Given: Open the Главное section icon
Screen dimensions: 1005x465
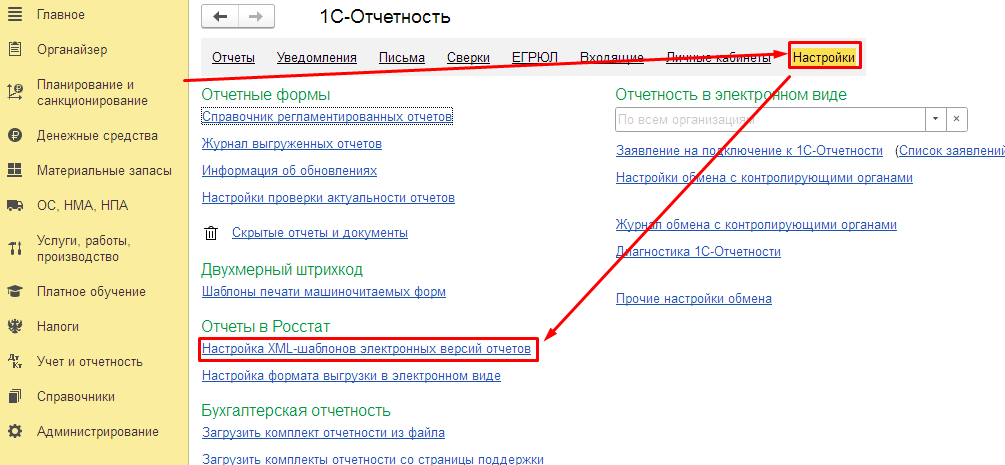Looking at the screenshot, I should 14,14.
